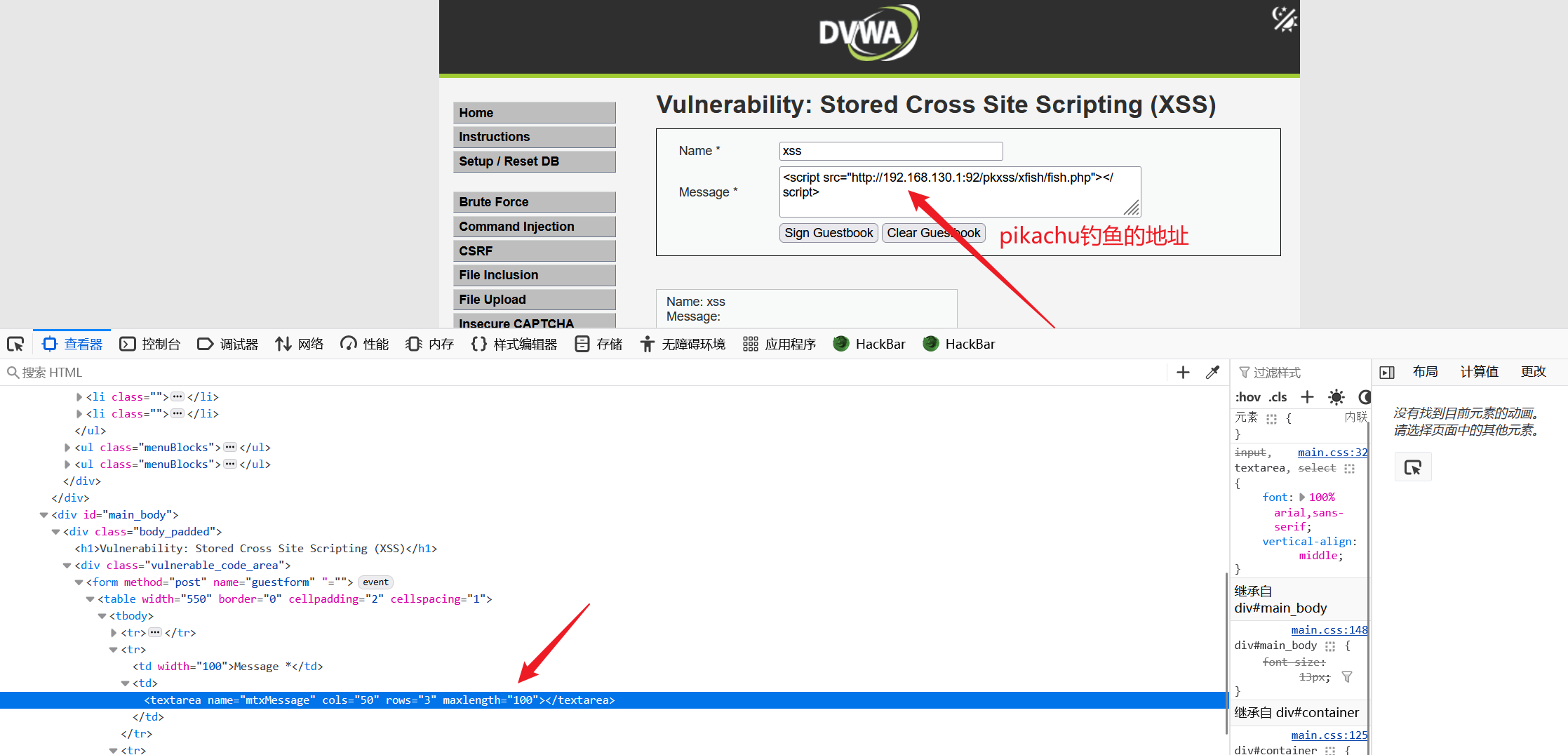1568x755 pixels.
Task: Focus the 搜索 HTML search field
Action: click(x=582, y=373)
